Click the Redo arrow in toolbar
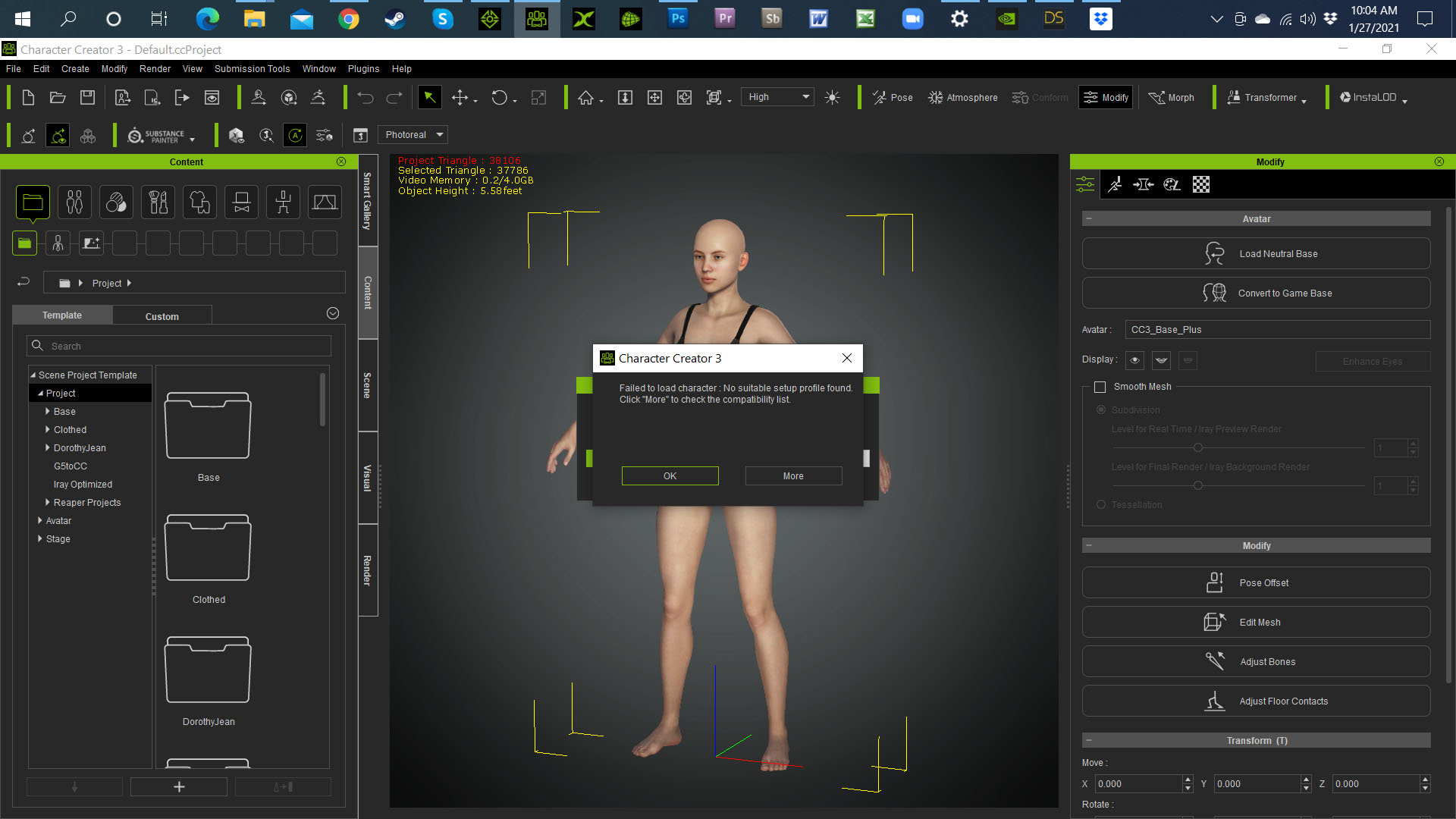The width and height of the screenshot is (1456, 819). pyautogui.click(x=394, y=98)
